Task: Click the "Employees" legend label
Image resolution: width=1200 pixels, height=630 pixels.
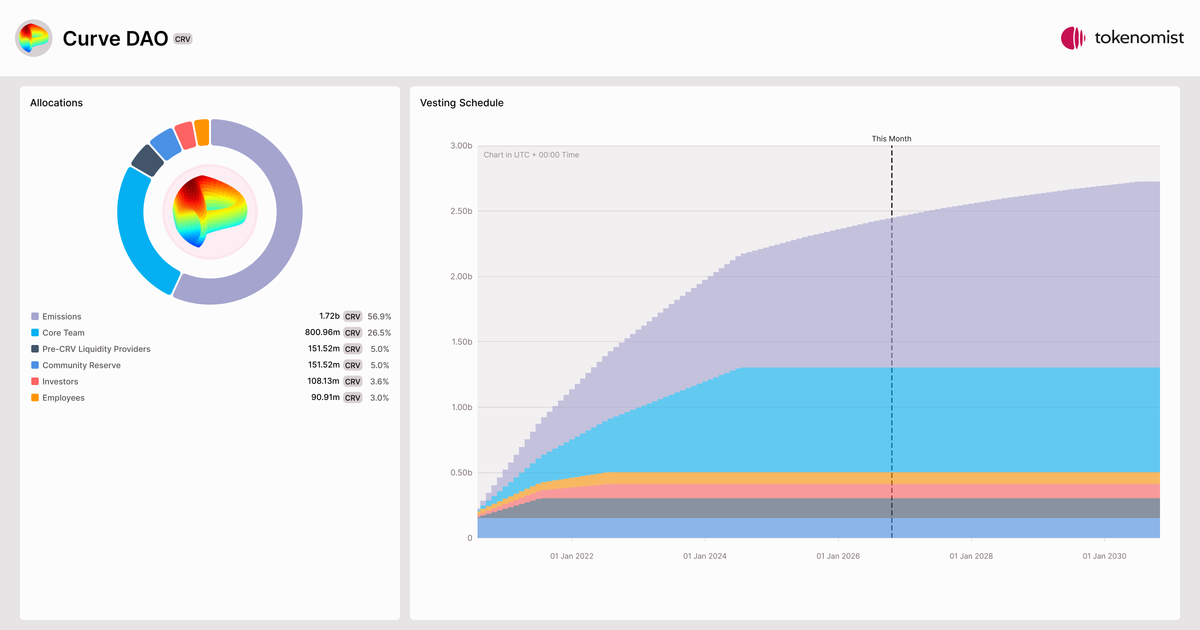Action: [x=64, y=398]
